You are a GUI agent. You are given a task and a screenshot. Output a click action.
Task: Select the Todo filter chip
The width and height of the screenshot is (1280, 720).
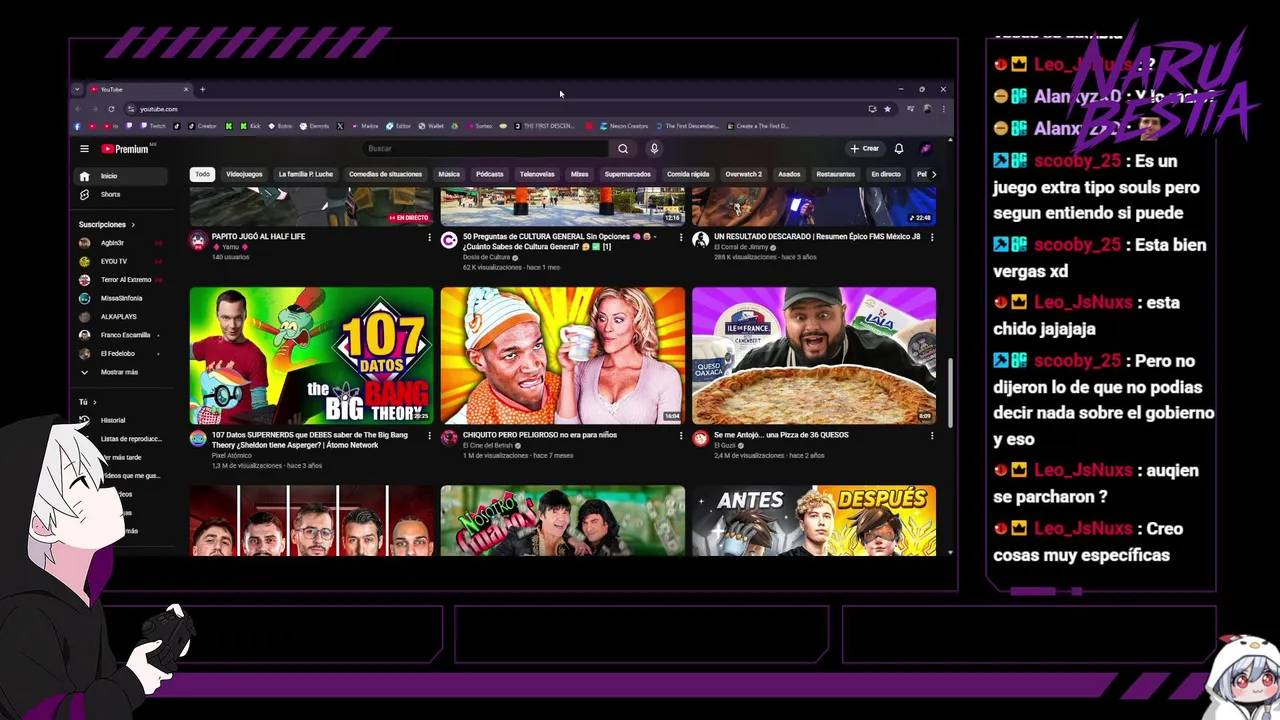tap(202, 174)
